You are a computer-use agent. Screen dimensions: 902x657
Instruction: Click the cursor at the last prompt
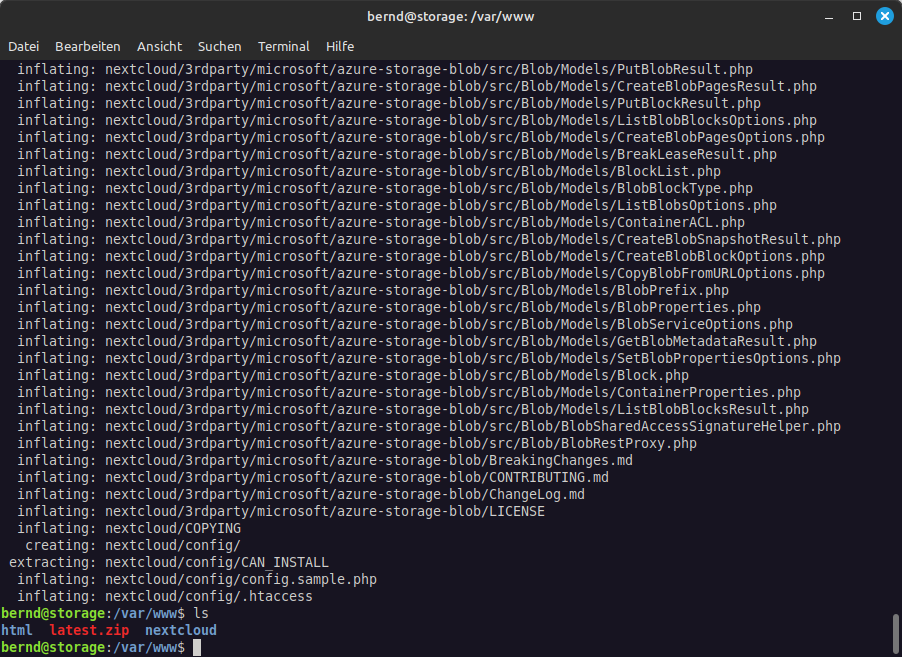point(197,647)
